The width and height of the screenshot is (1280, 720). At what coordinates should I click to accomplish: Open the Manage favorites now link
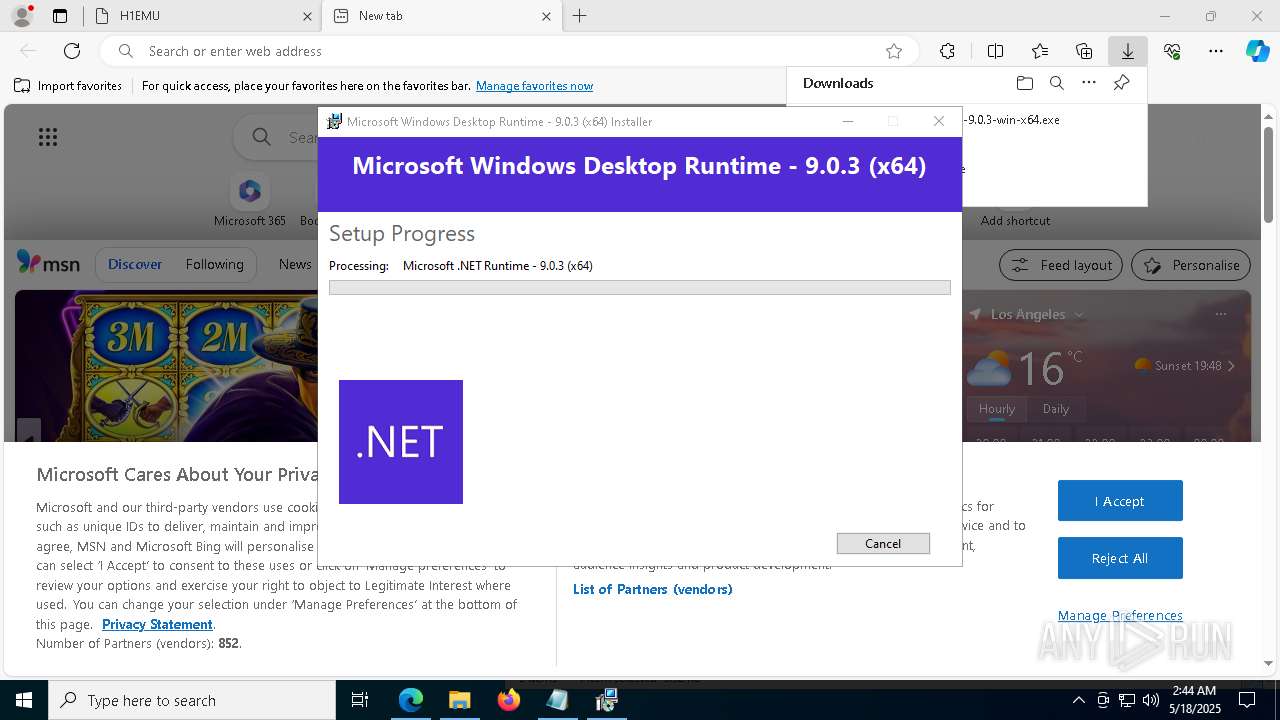[534, 86]
